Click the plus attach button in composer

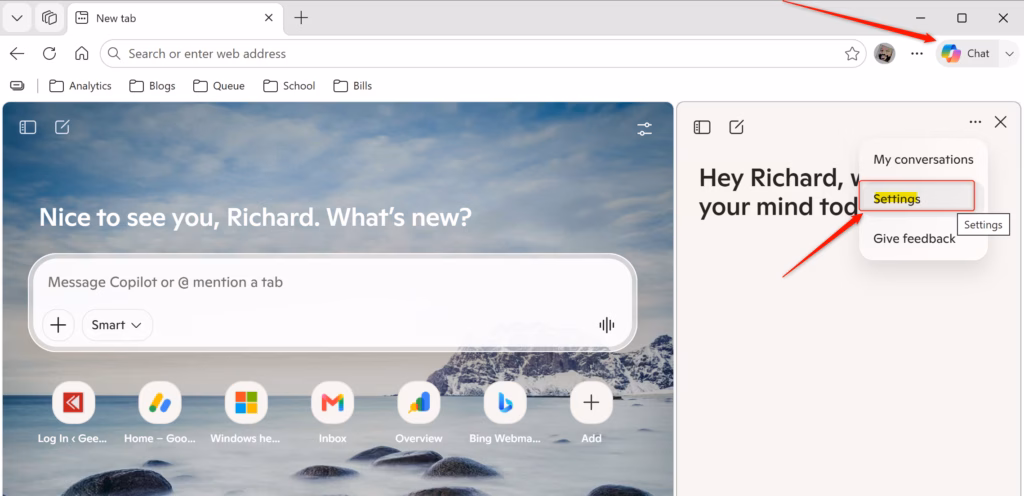(x=59, y=325)
